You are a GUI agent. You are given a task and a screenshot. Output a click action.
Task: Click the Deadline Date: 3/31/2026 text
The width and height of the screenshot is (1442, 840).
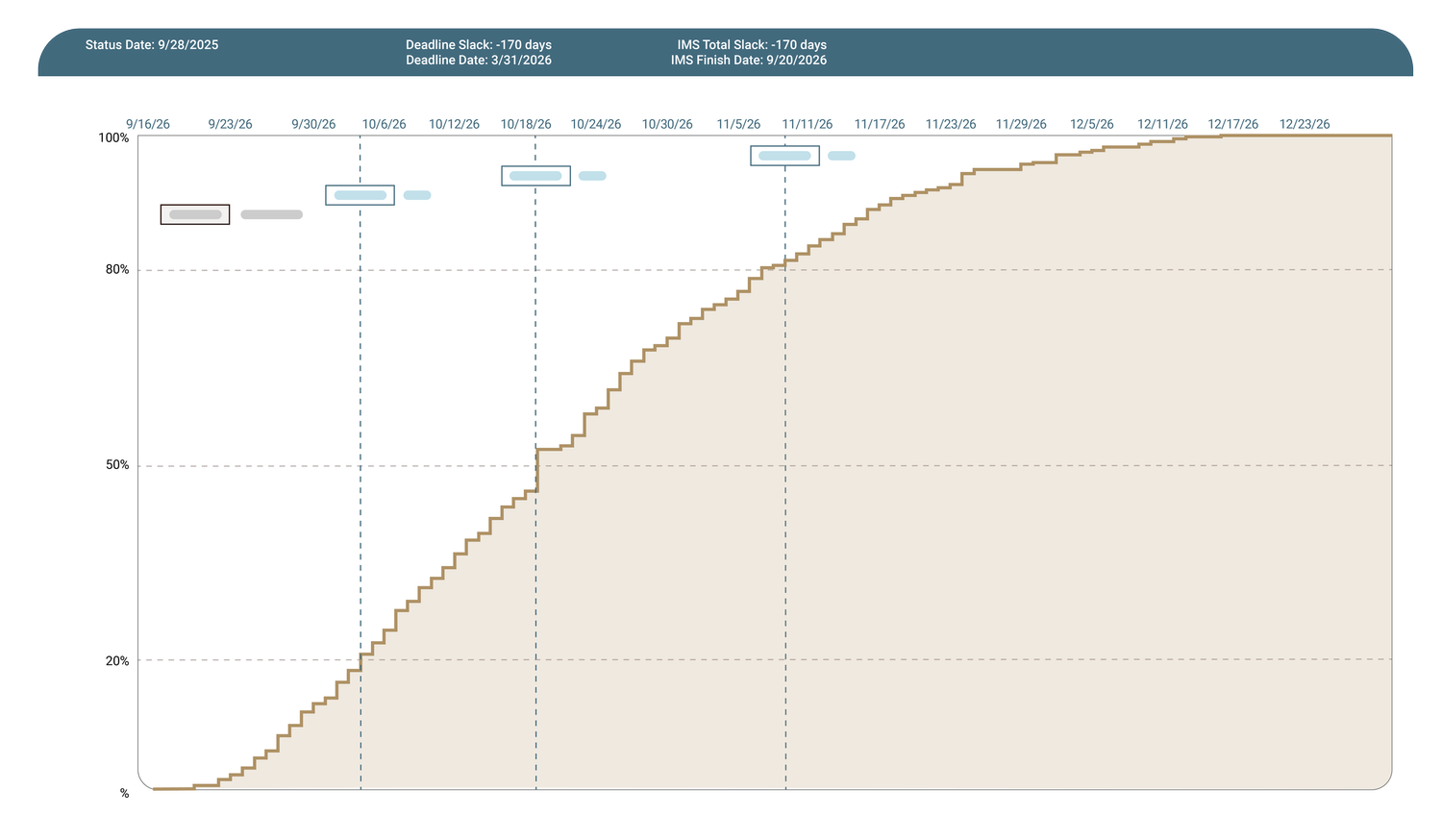(478, 60)
